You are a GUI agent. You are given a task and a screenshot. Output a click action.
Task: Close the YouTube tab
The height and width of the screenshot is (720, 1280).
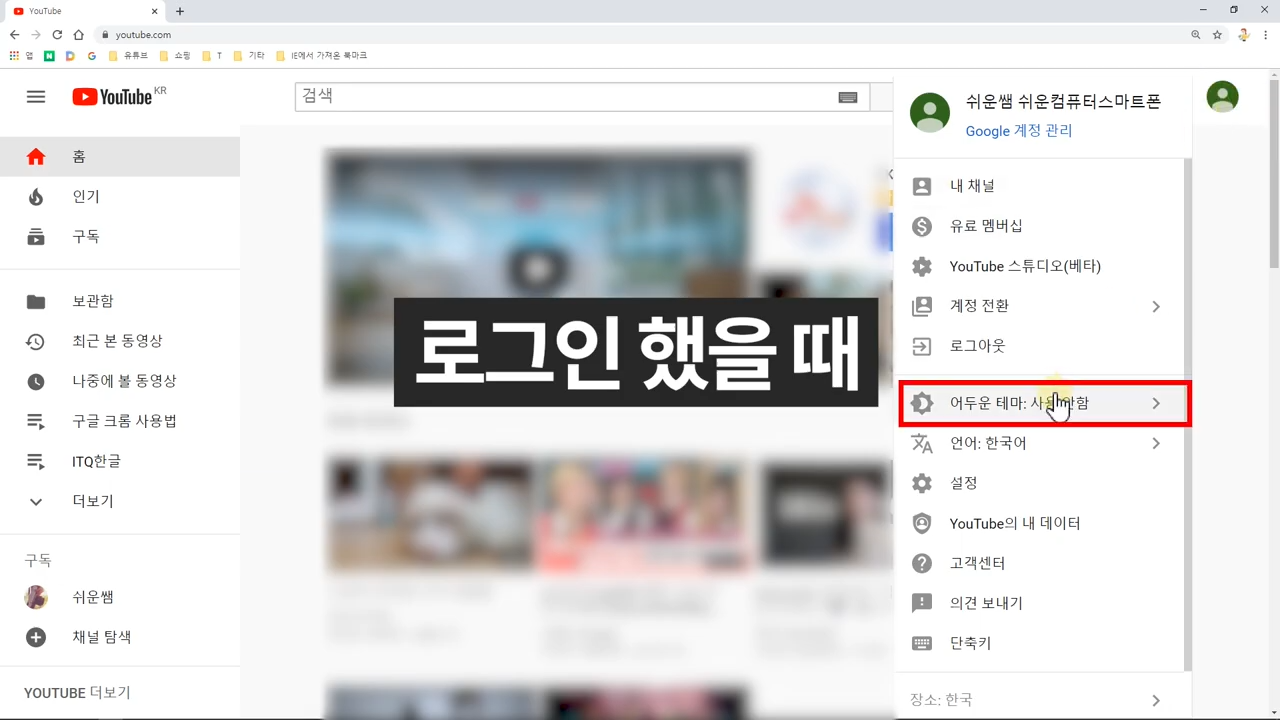[155, 11]
